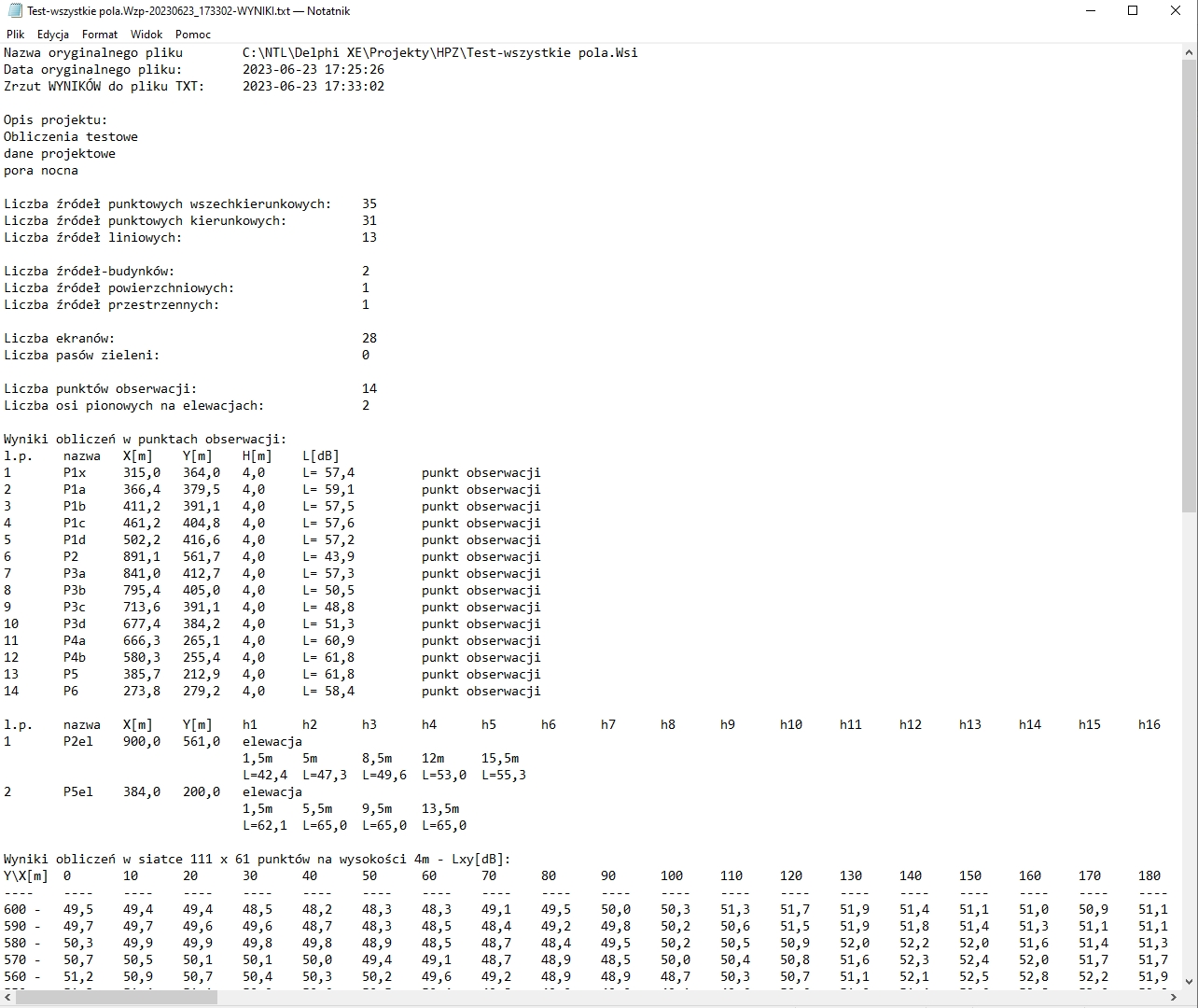Viewport: 1198px width, 1008px height.
Task: Click the horizontal scrollbar thumb
Action: [117, 998]
